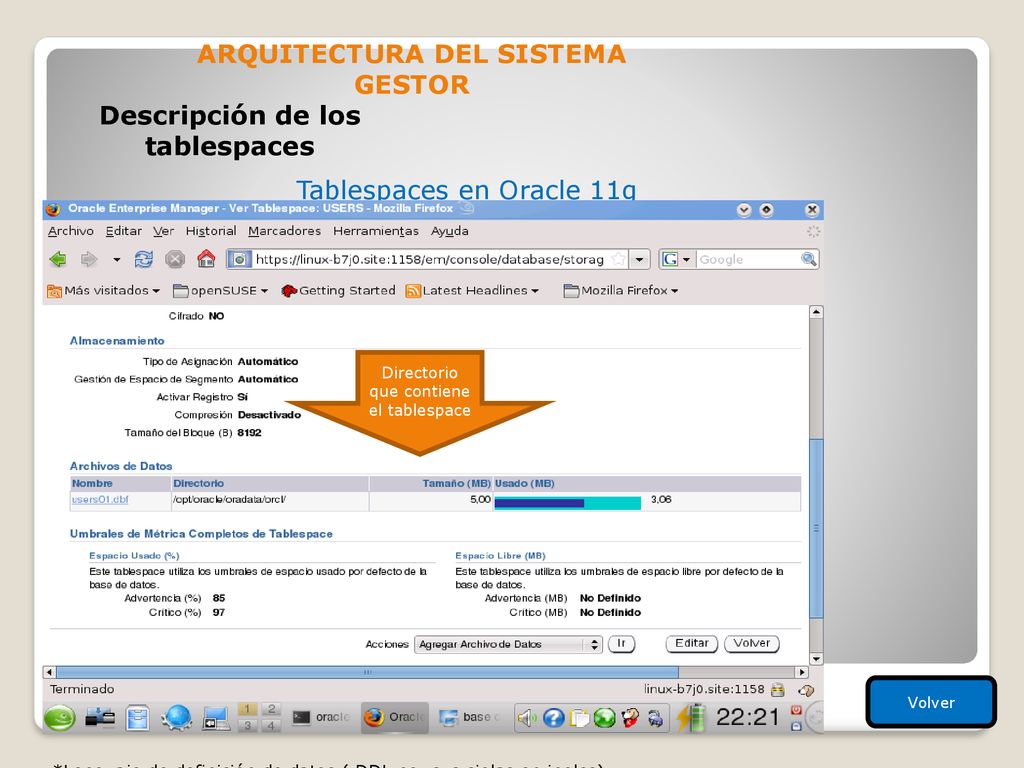
Task: Expand the URL bar history dropdown
Action: click(x=639, y=259)
